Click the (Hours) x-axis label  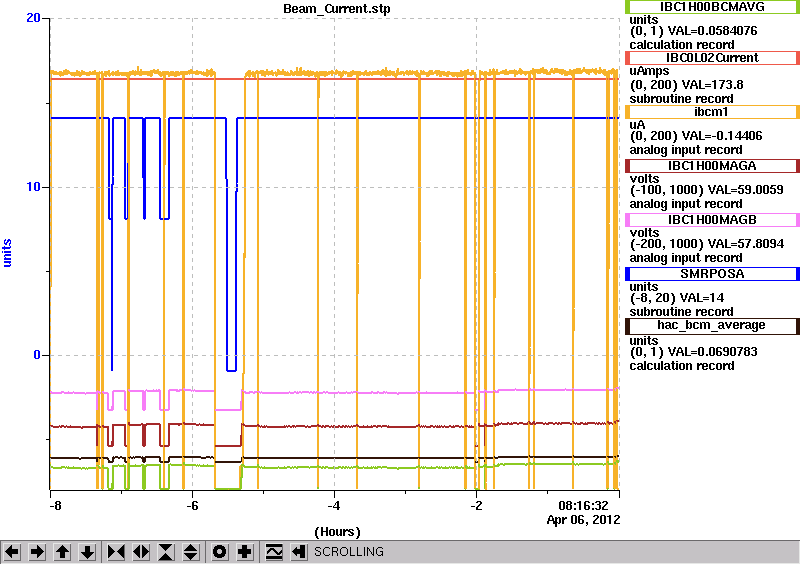[x=337, y=532]
